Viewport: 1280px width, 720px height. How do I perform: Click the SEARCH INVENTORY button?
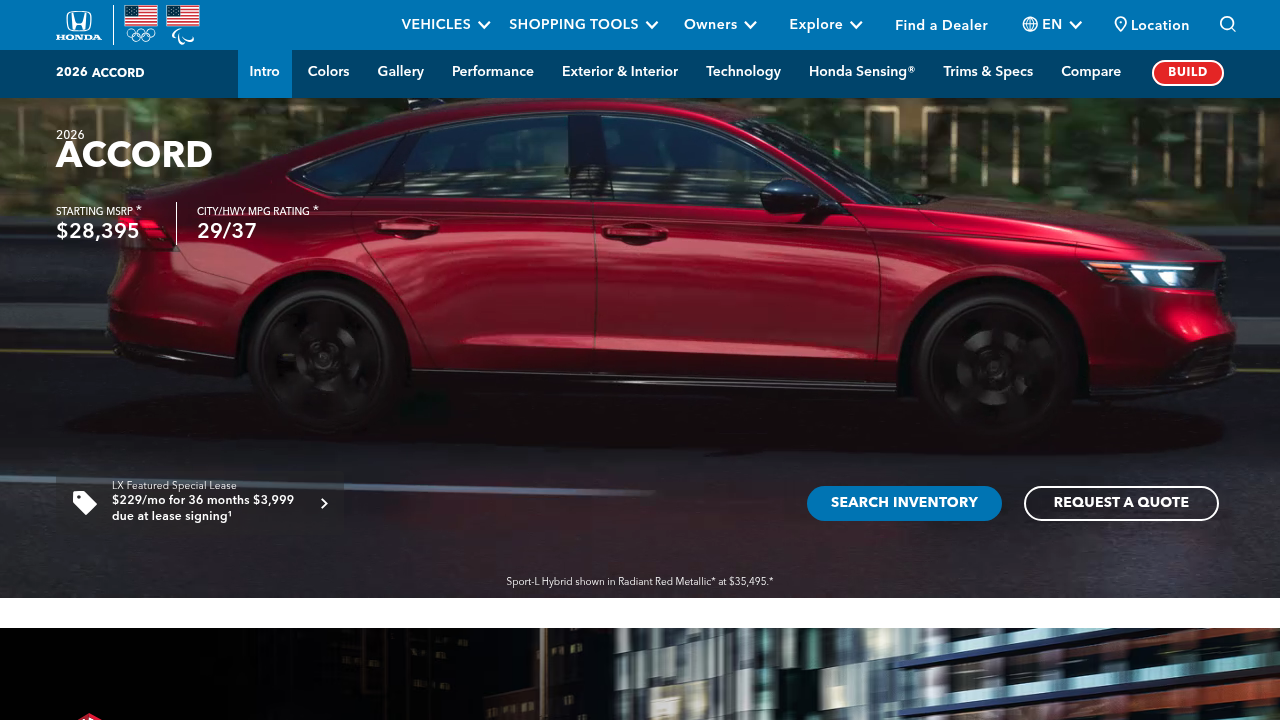[x=904, y=503]
